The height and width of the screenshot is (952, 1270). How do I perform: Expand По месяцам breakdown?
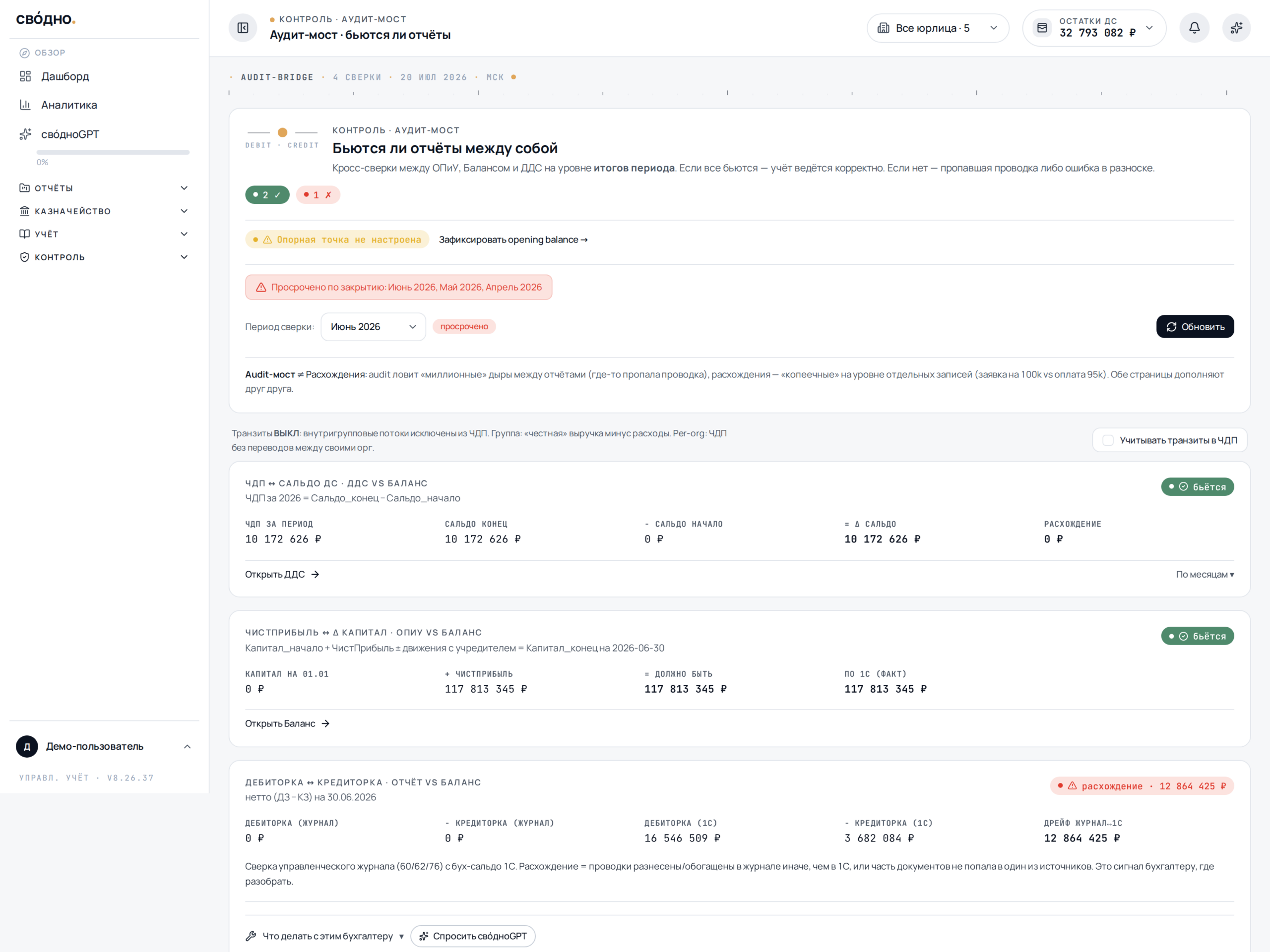click(1205, 574)
